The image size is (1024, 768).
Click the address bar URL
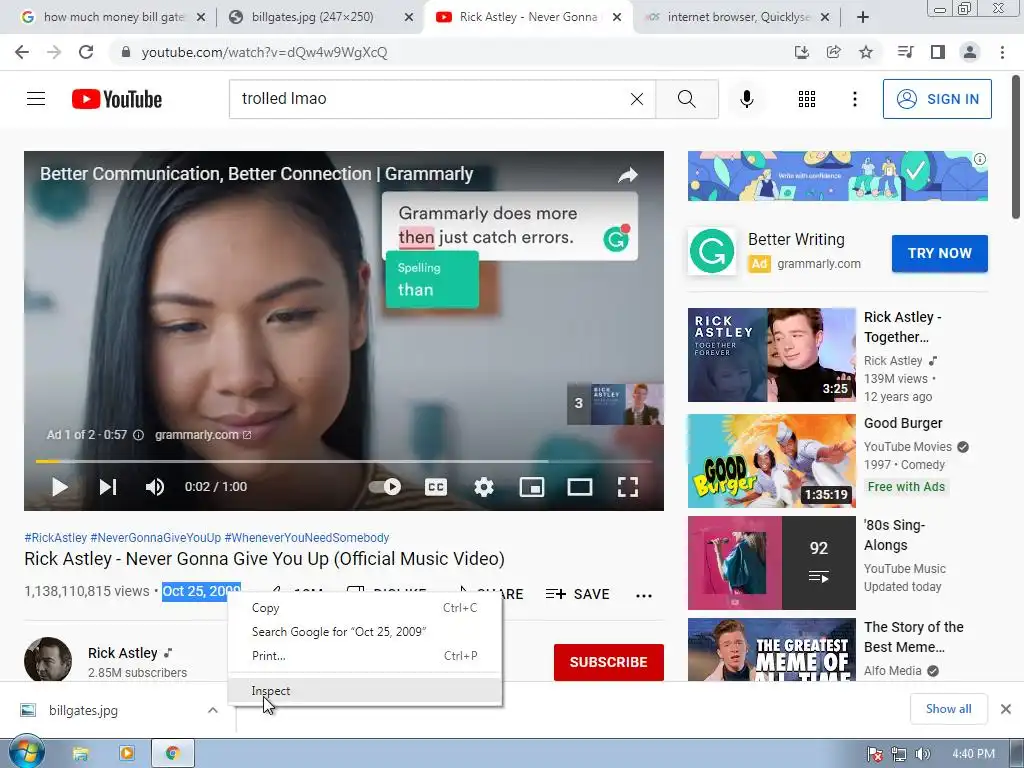coord(264,52)
